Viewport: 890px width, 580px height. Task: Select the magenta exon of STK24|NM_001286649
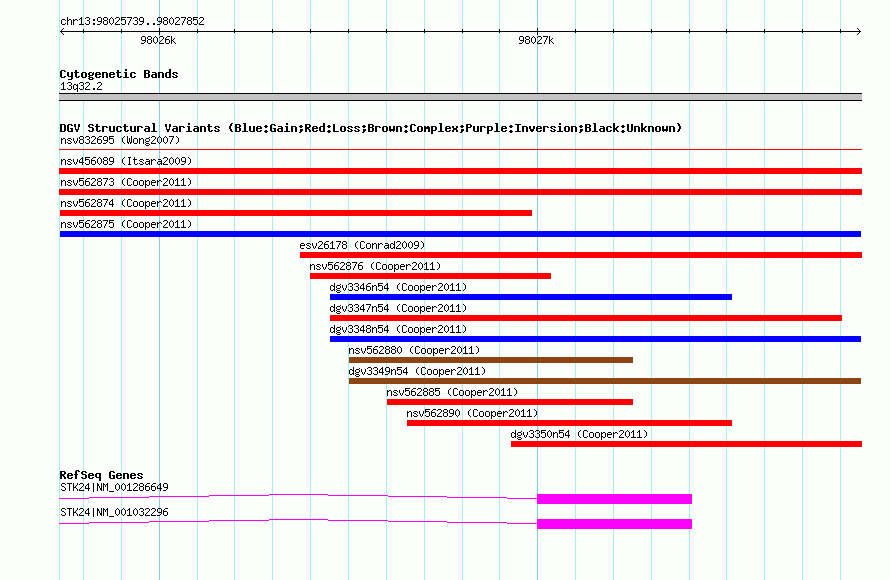click(x=614, y=499)
